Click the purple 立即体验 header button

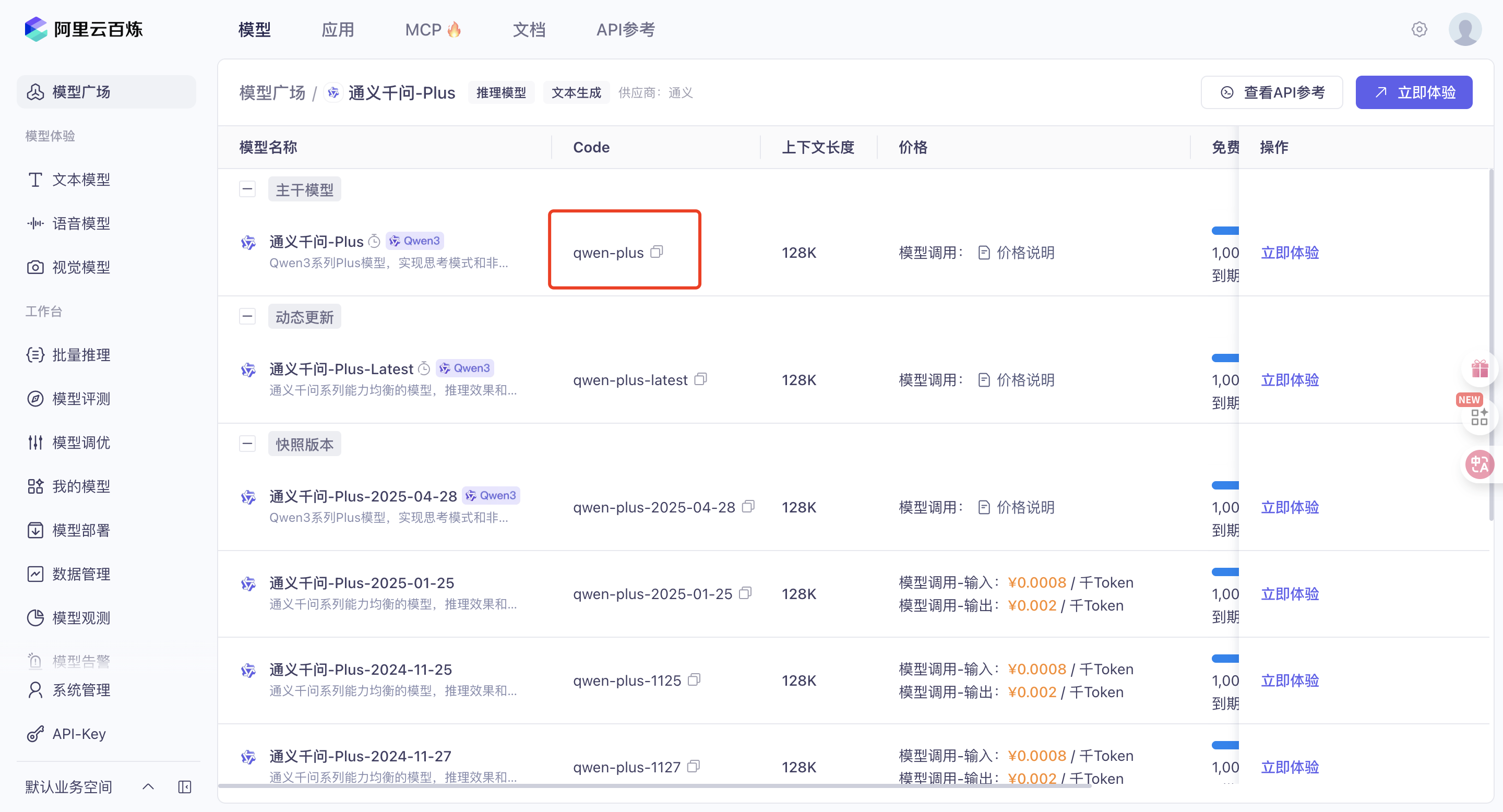pyautogui.click(x=1414, y=92)
